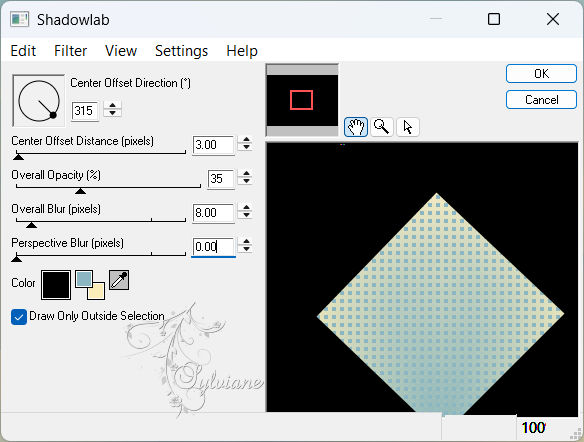Click the Cancel button

(x=541, y=99)
